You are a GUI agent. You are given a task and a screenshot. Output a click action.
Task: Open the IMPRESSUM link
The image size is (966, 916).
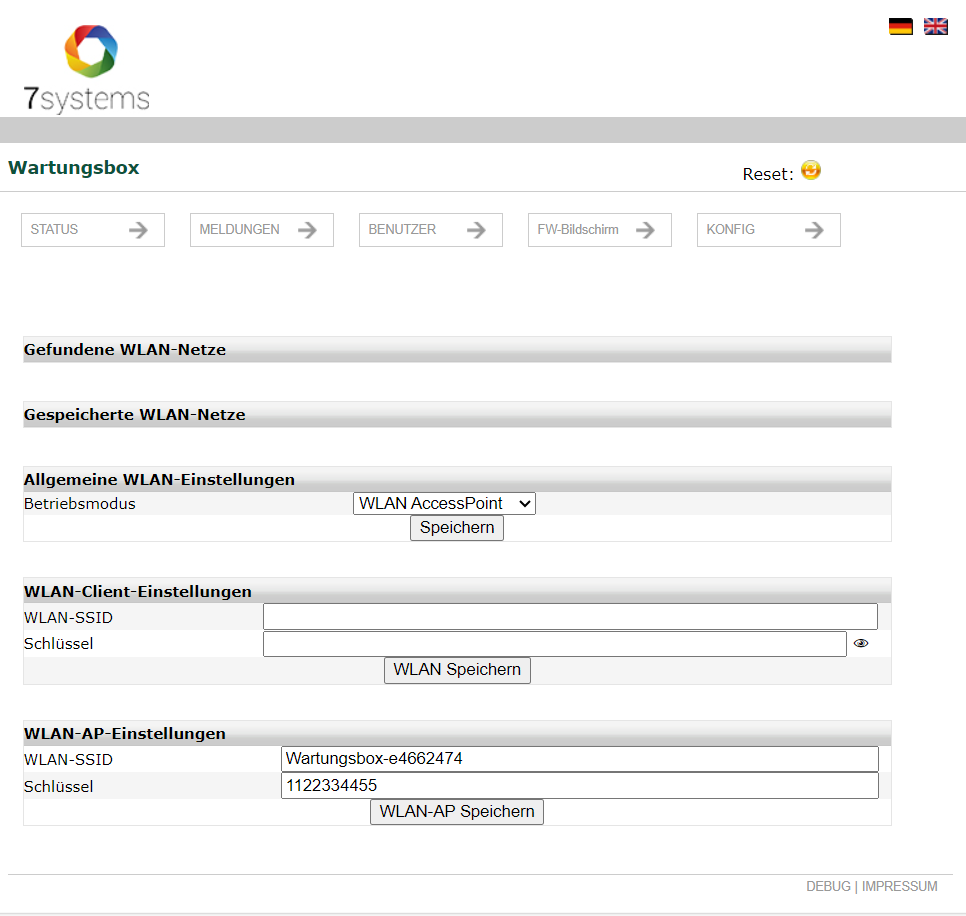(899, 886)
